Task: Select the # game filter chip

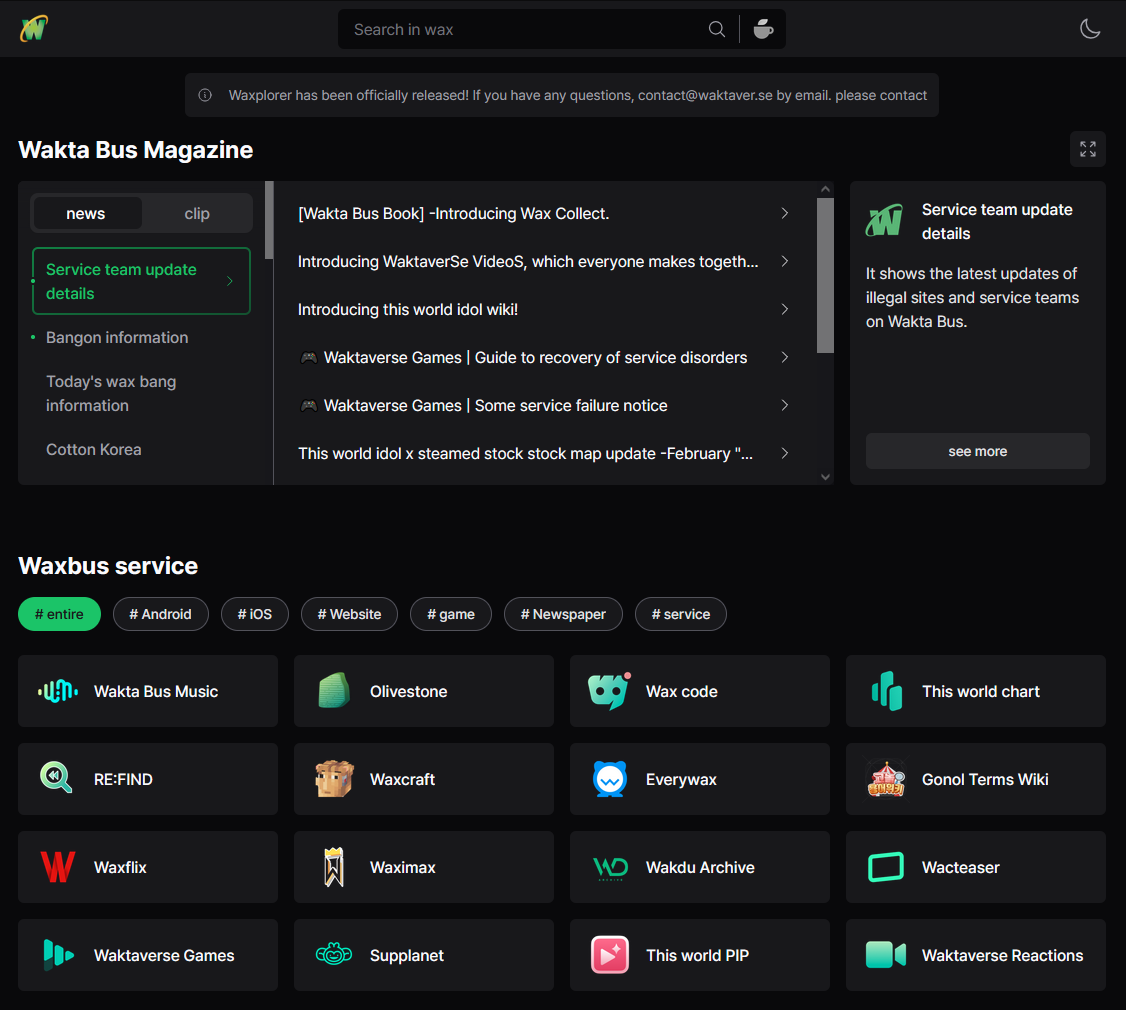Action: pyautogui.click(x=450, y=614)
